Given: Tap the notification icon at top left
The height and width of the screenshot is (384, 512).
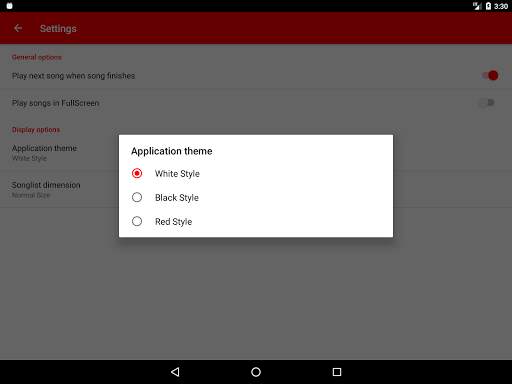Looking at the screenshot, I should point(9,6).
